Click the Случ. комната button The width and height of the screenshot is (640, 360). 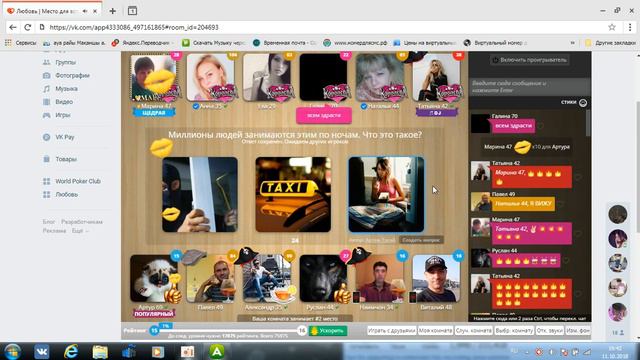click(x=473, y=331)
